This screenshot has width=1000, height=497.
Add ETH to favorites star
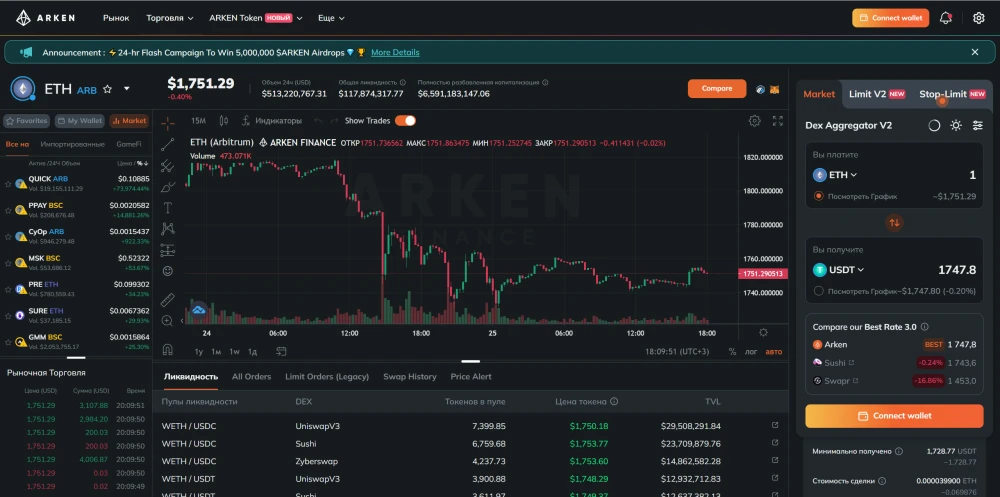[107, 89]
